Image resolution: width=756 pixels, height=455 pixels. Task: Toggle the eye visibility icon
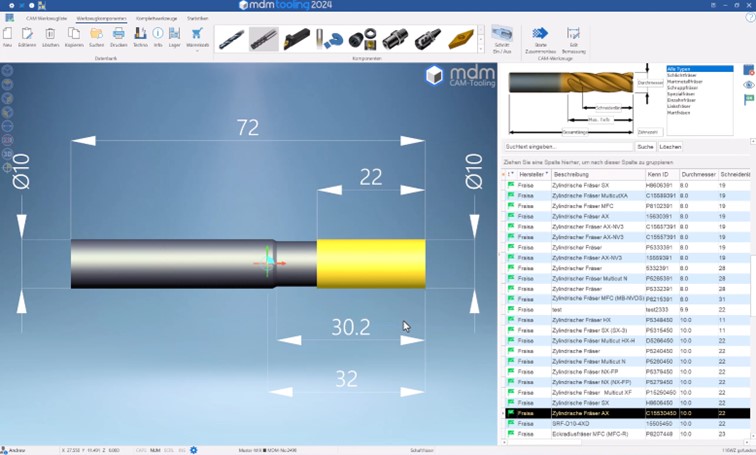click(x=748, y=85)
